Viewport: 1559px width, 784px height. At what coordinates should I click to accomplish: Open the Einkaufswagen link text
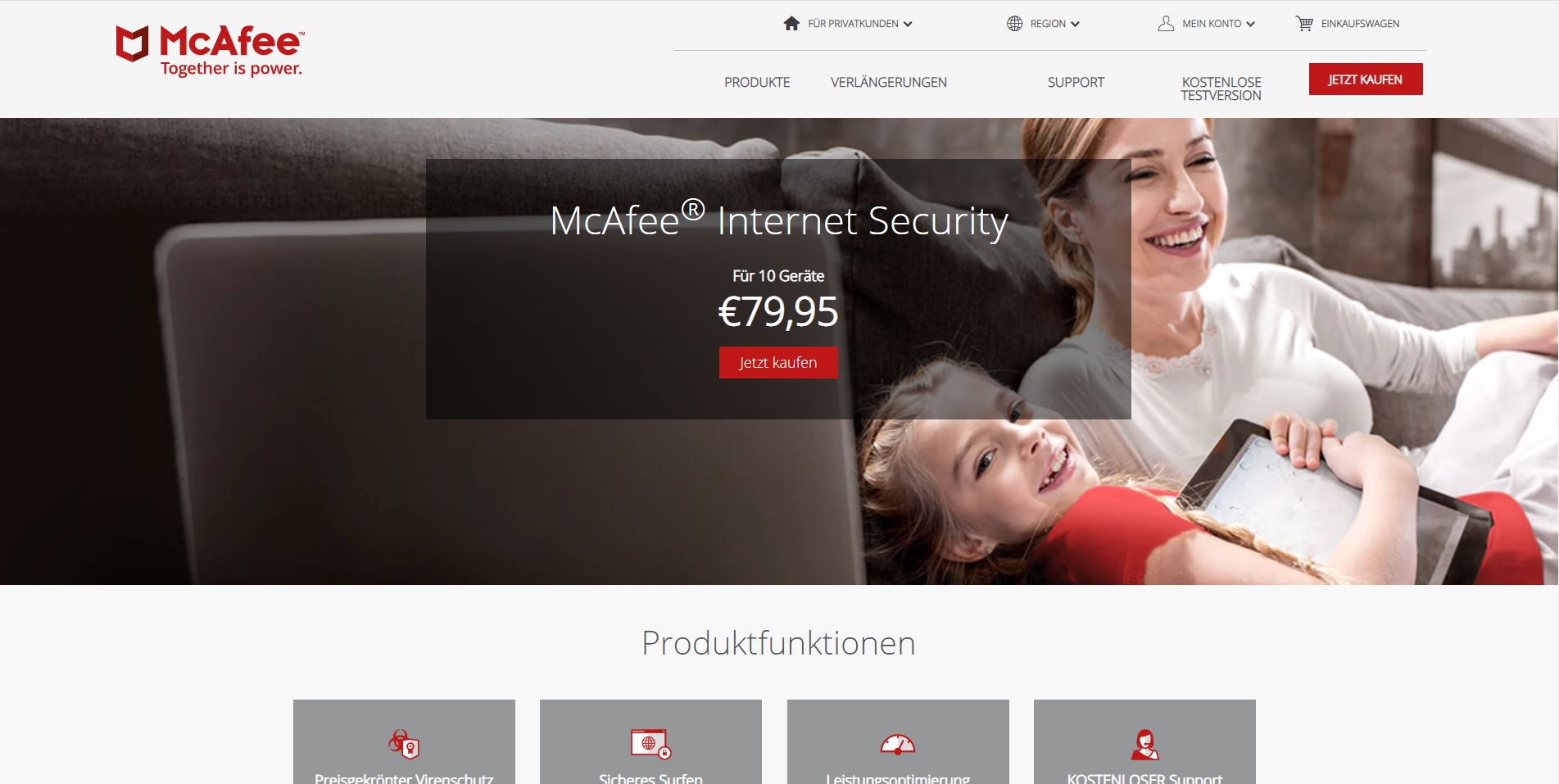[1360, 24]
